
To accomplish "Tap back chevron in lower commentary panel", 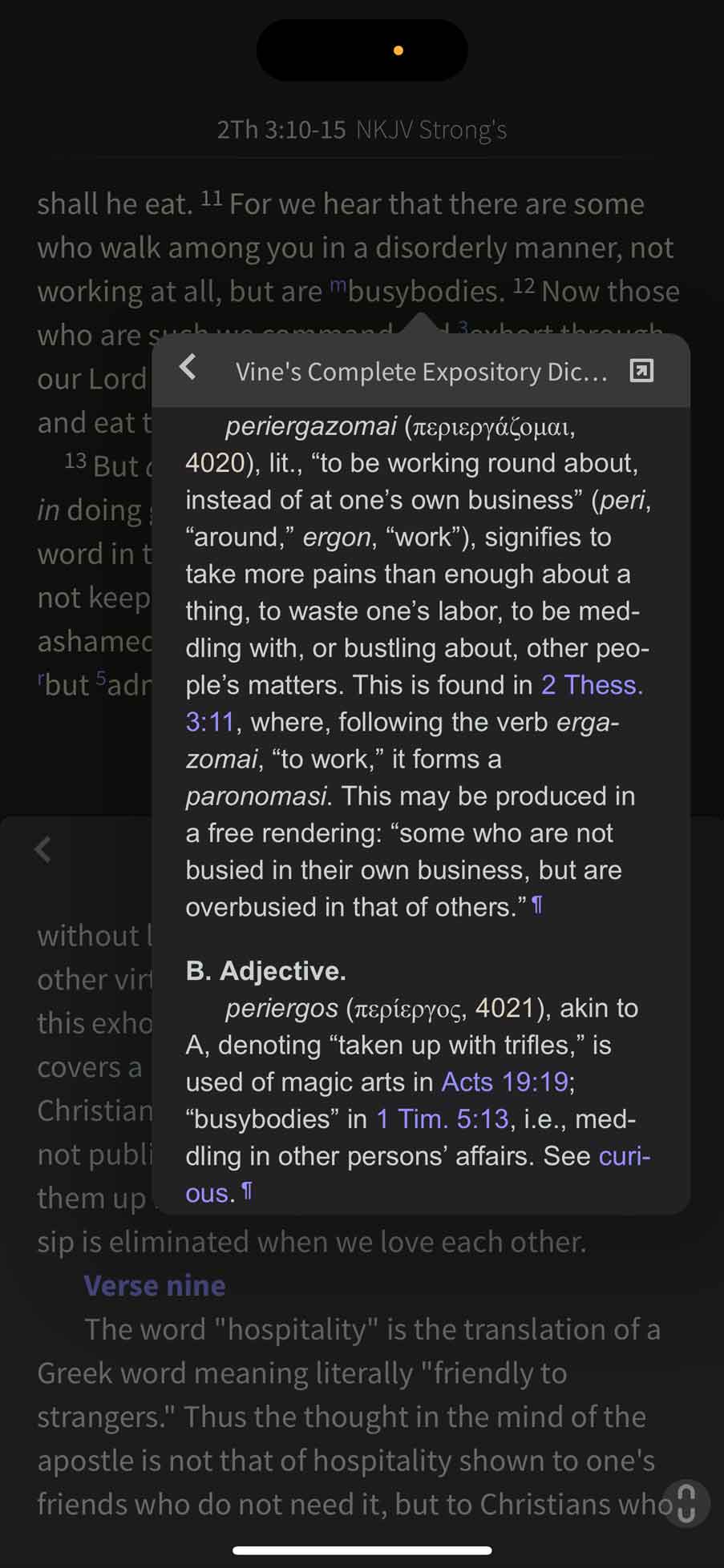I will tap(43, 849).
